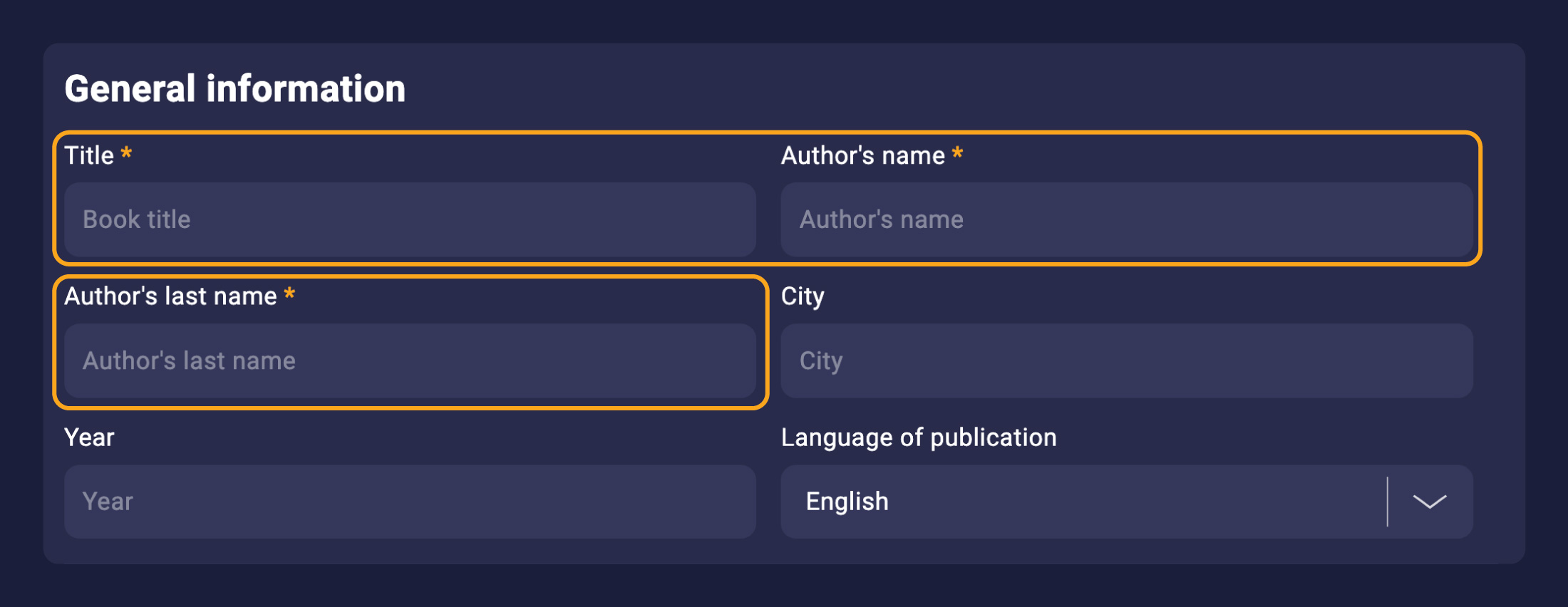Click the Year label text
This screenshot has width=1568, height=607.
coord(89,437)
